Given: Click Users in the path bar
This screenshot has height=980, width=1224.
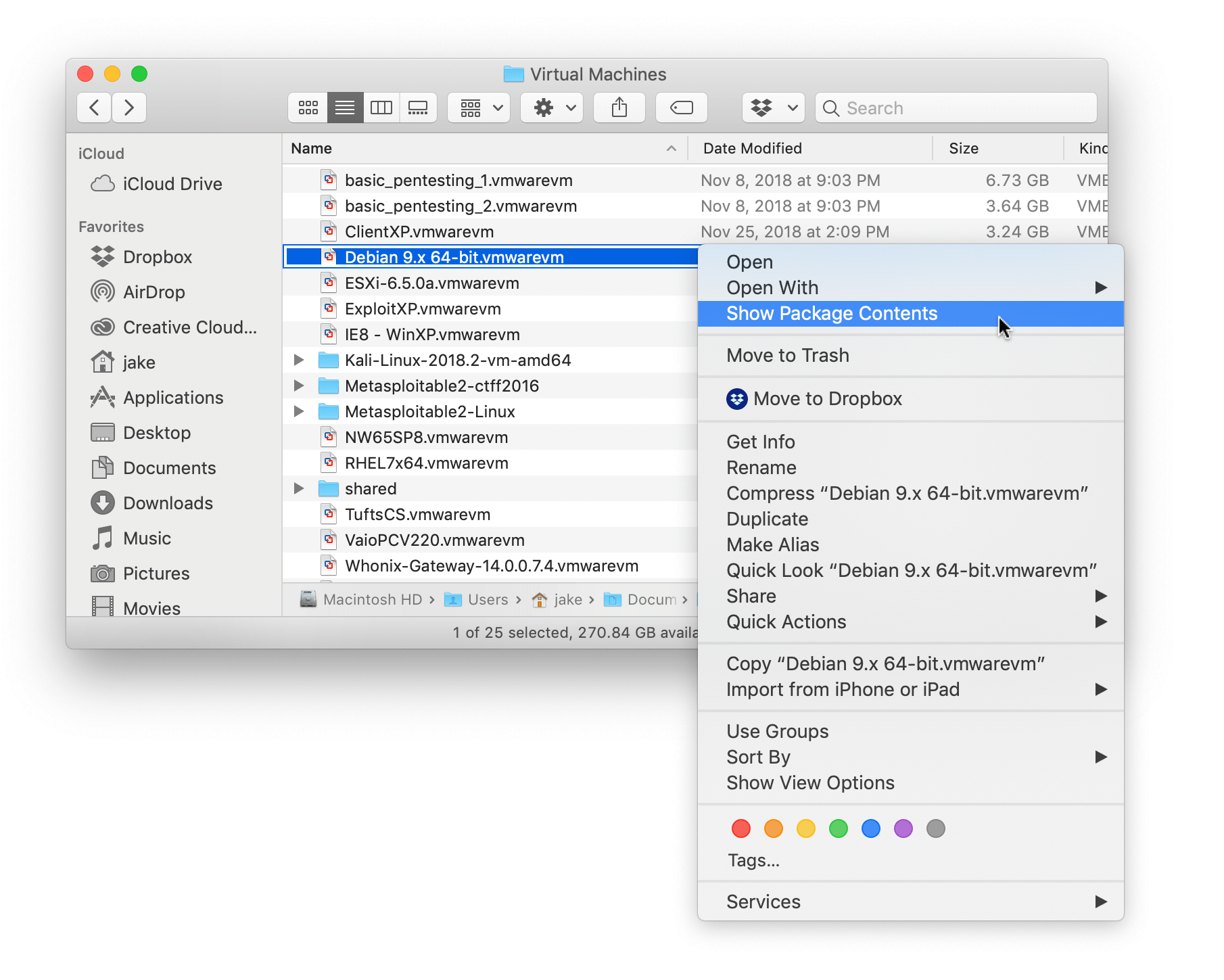Looking at the screenshot, I should coord(487,600).
